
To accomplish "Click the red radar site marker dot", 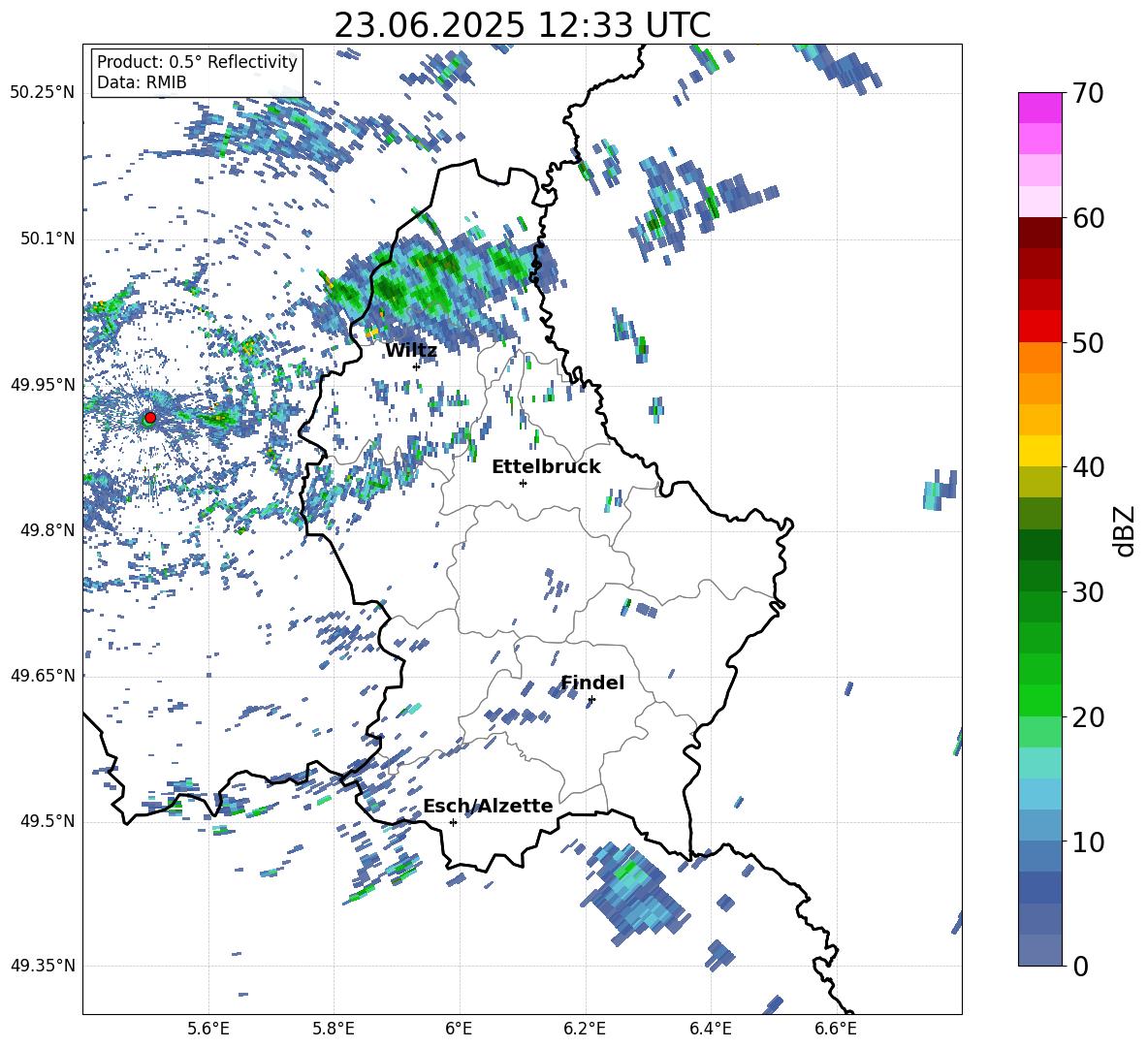I will tap(150, 417).
